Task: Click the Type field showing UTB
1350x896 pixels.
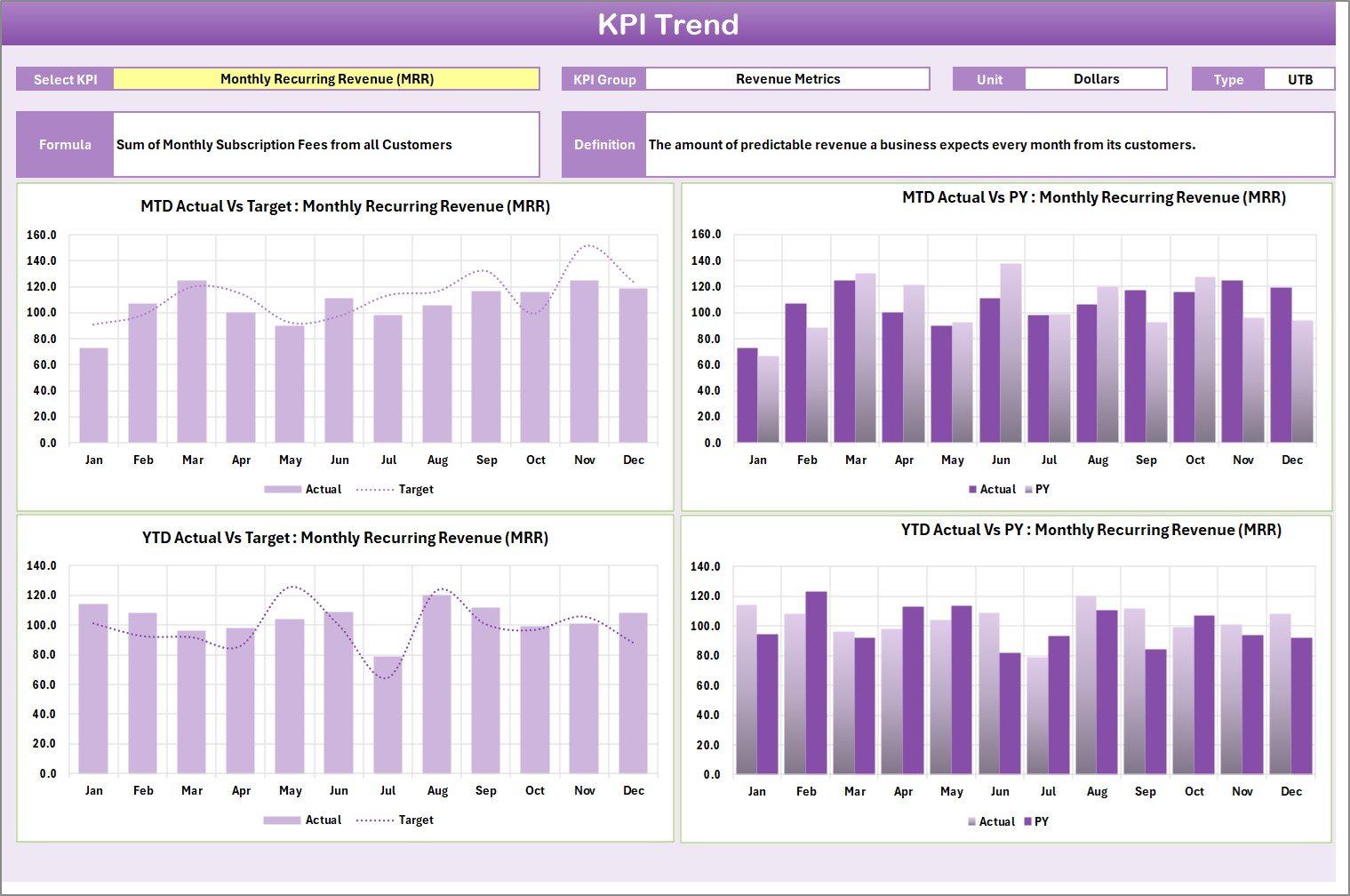Action: [1299, 78]
